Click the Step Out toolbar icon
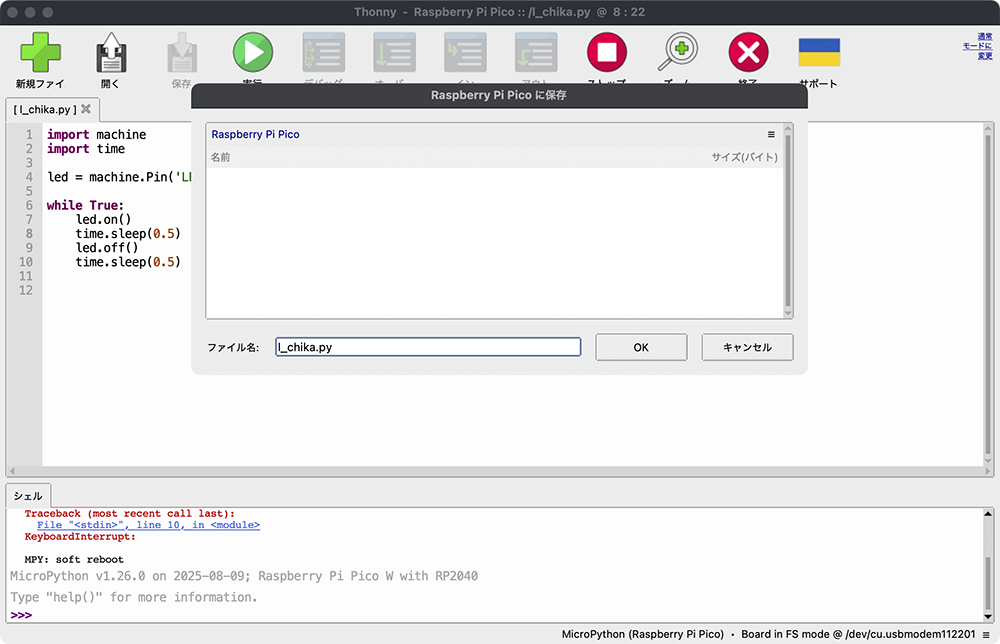This screenshot has width=1000, height=644. coord(536,52)
